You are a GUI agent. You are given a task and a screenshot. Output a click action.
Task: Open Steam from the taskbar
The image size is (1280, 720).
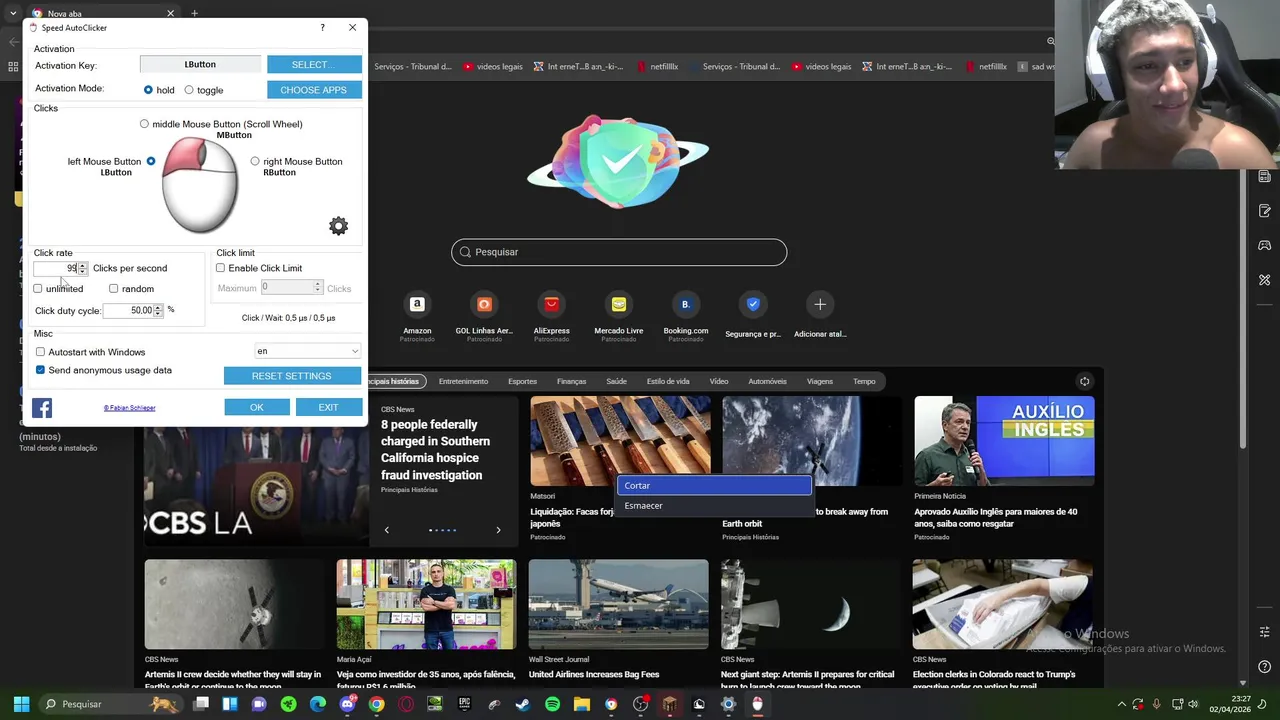[x=523, y=704]
